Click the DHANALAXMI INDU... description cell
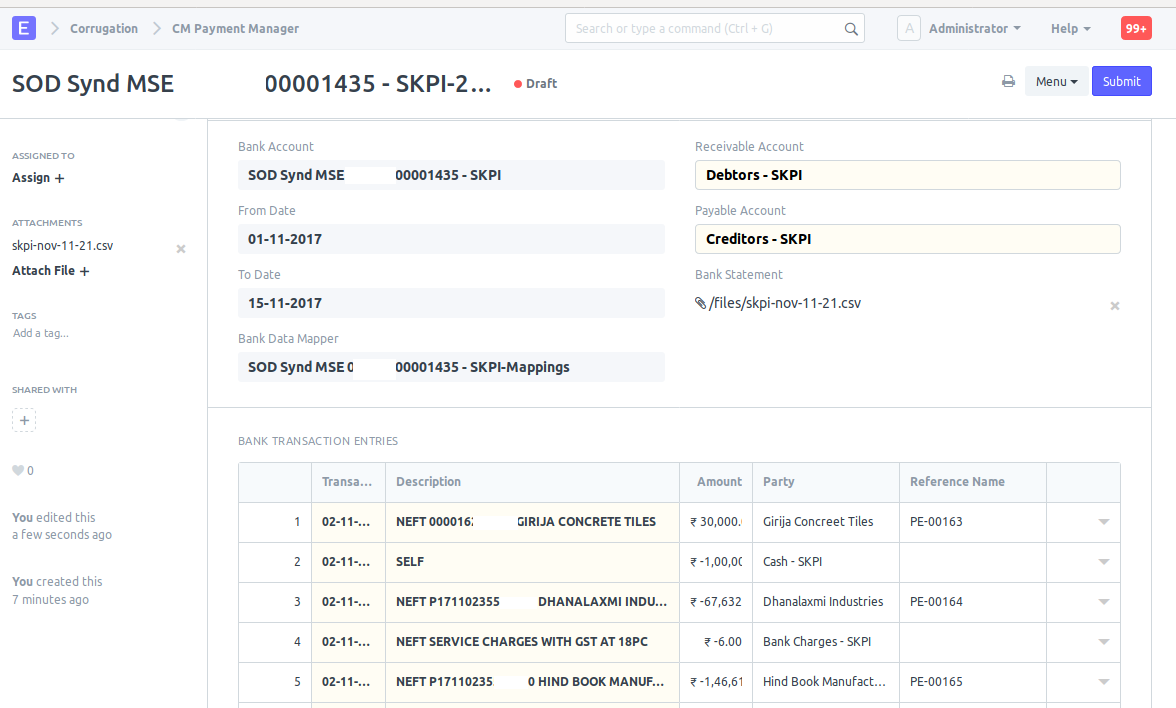This screenshot has width=1176, height=708. (532, 602)
